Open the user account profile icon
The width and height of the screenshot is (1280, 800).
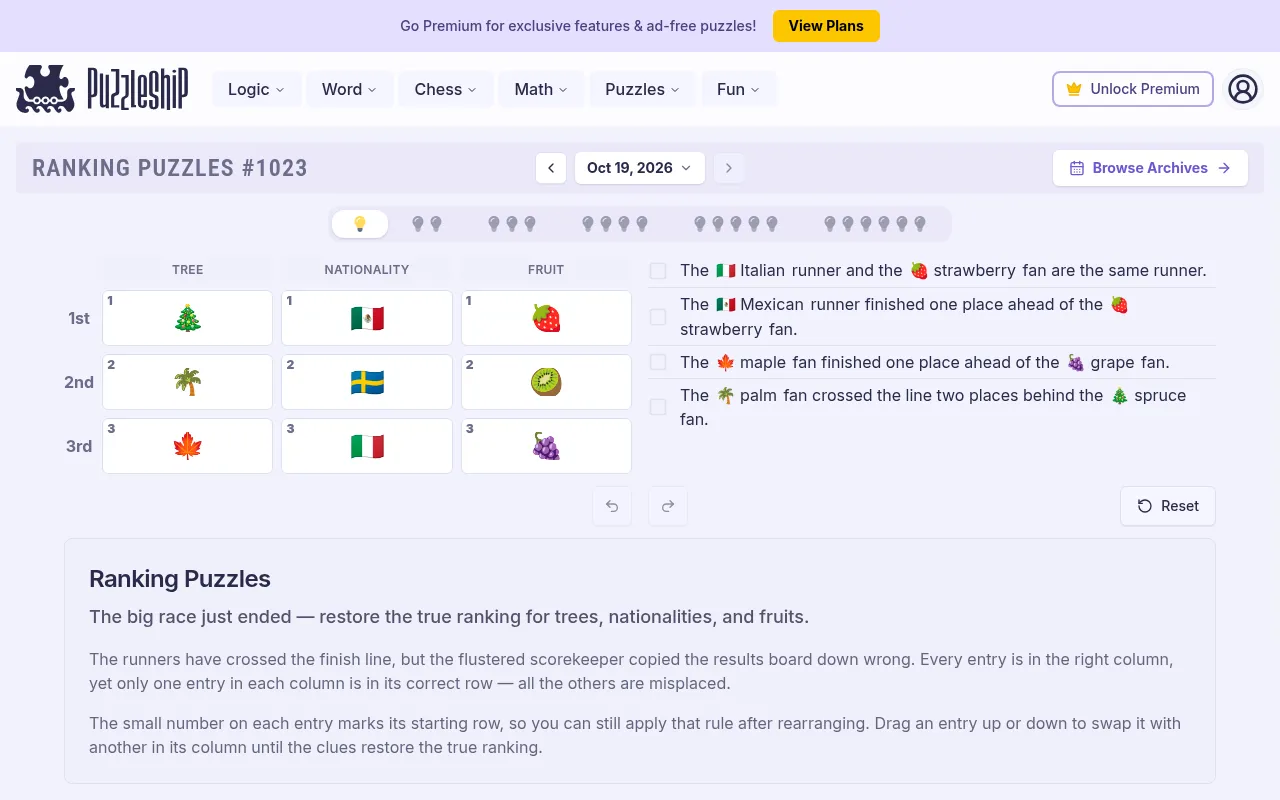[1243, 89]
